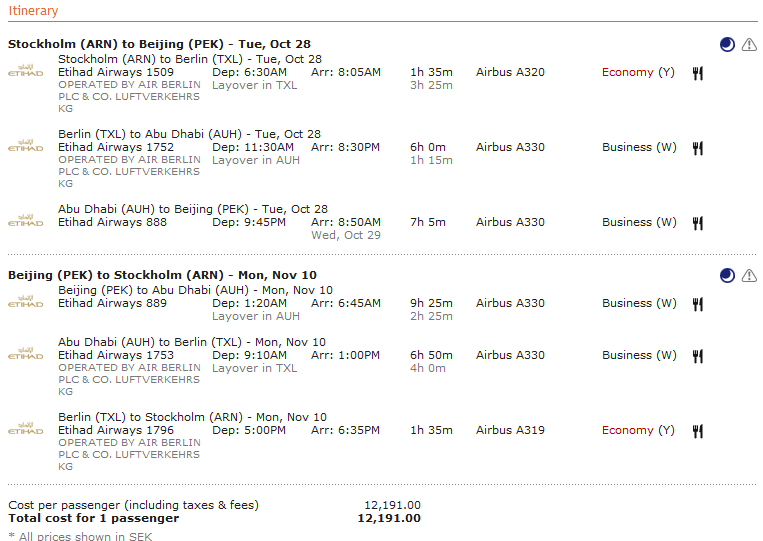
Task: Click the Stockholm (ARN) to Beijing (PEK) heading
Action: [x=159, y=44]
